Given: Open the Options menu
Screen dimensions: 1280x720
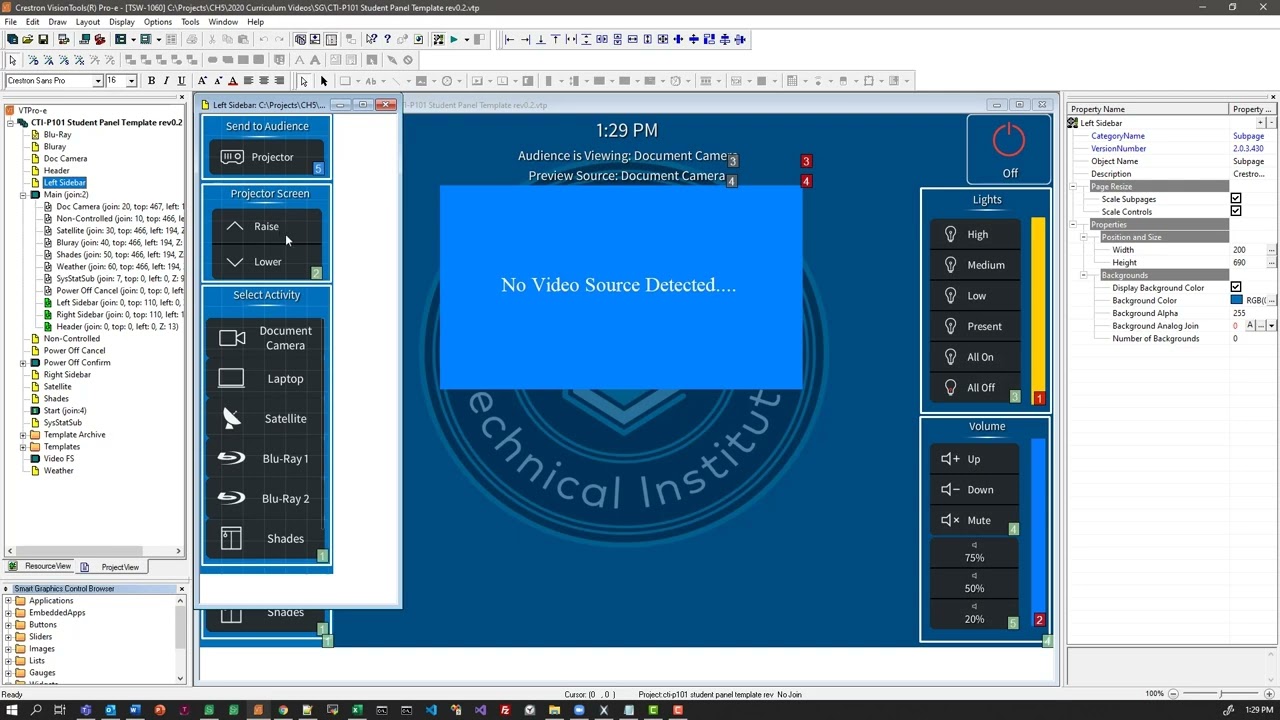Looking at the screenshot, I should click(x=157, y=22).
